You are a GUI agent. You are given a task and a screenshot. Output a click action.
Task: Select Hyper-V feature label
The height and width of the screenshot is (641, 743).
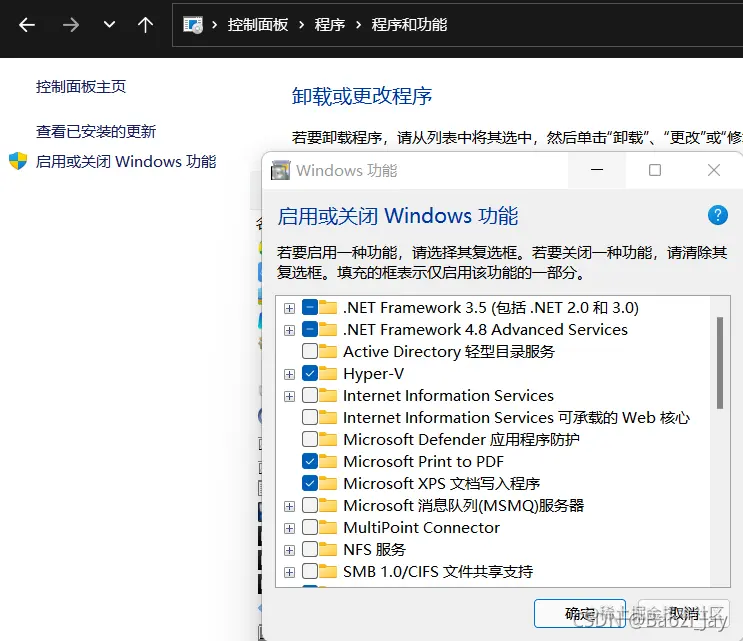(x=373, y=374)
